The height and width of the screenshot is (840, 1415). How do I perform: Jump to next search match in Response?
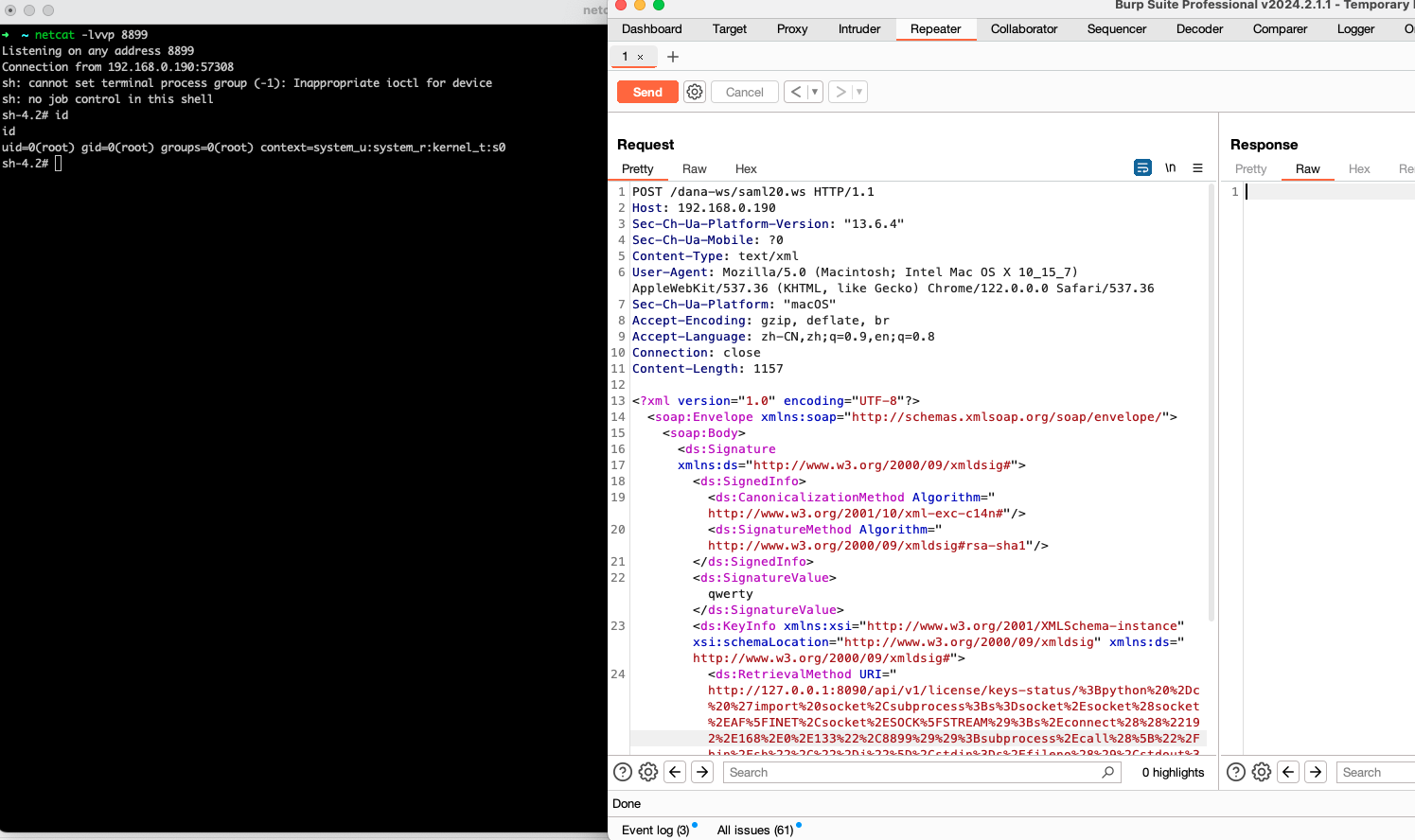(1316, 772)
